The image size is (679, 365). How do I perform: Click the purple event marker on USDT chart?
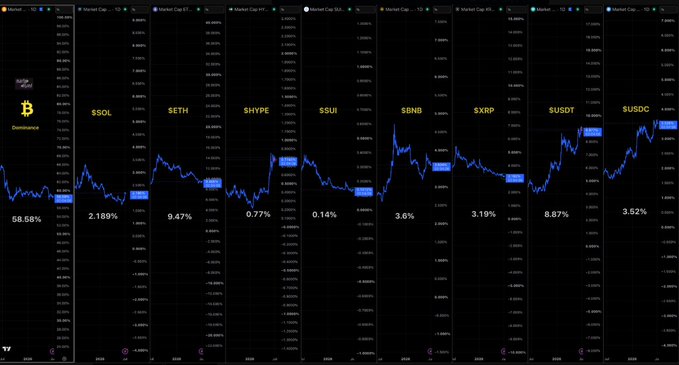[581, 351]
